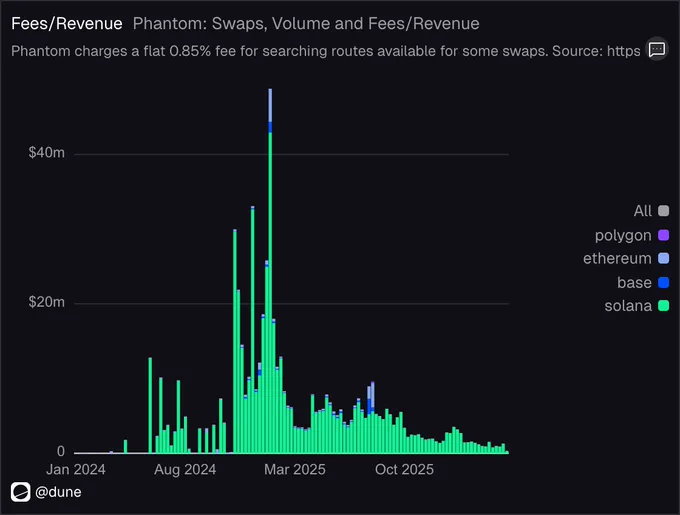Click the 'Oct 2025' x-axis label
Viewport: 680px width, 515px height.
pyautogui.click(x=404, y=469)
